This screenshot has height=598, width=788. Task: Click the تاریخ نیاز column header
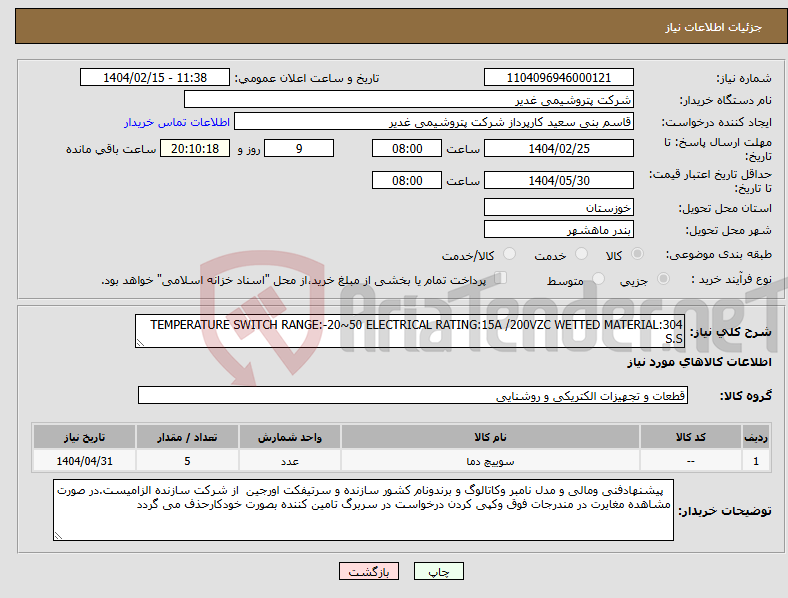pyautogui.click(x=84, y=437)
